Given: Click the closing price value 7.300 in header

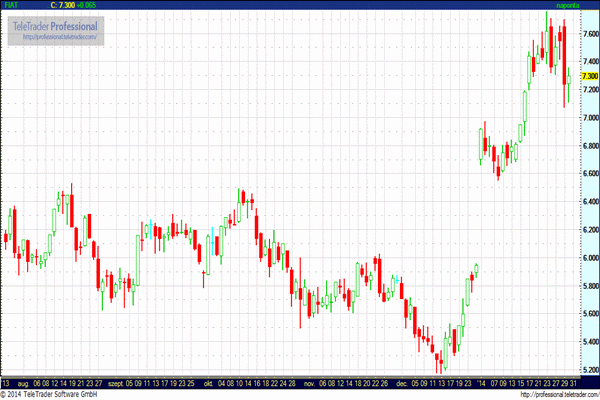Looking at the screenshot, I should tap(67, 5).
